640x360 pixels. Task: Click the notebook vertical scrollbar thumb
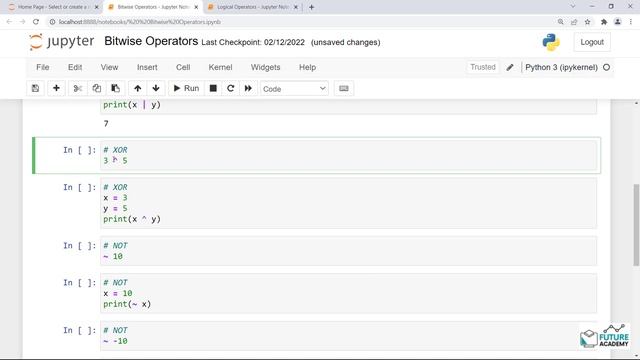pyautogui.click(x=636, y=225)
